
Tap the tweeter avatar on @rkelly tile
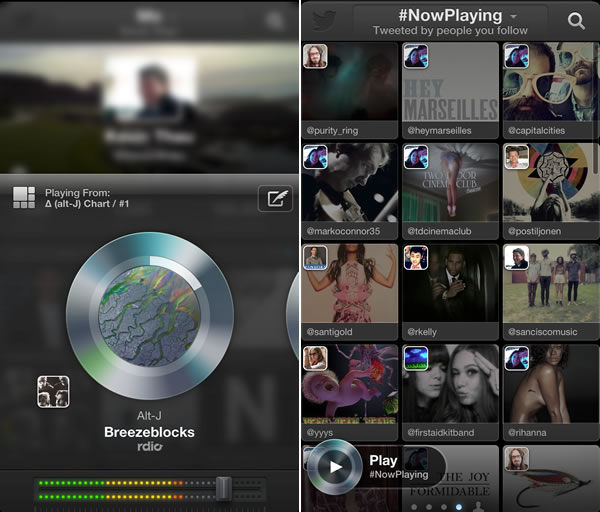coord(416,258)
